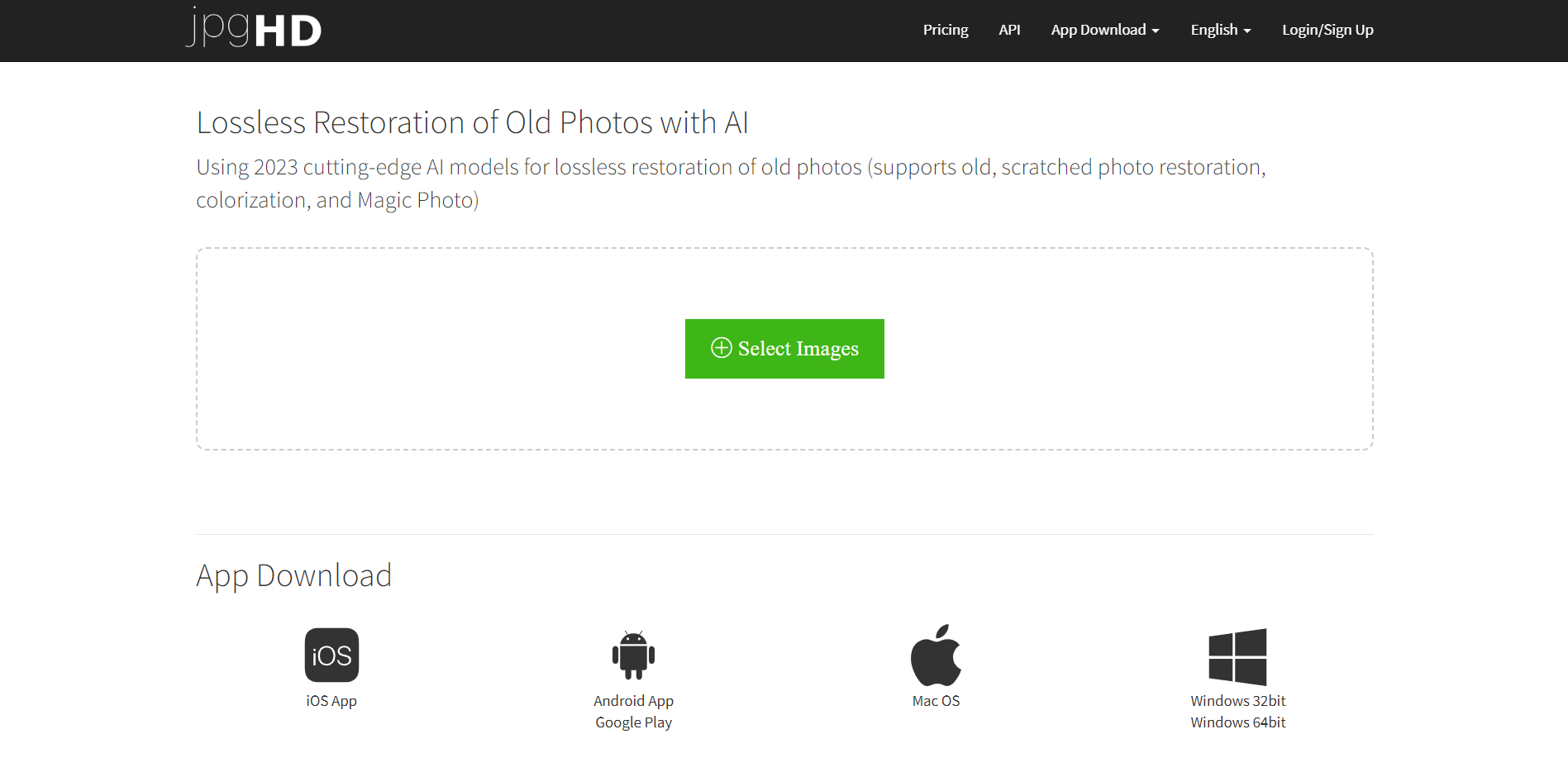This screenshot has height=758, width=1568.
Task: Click the plus icon inside Select Images
Action: pos(722,348)
